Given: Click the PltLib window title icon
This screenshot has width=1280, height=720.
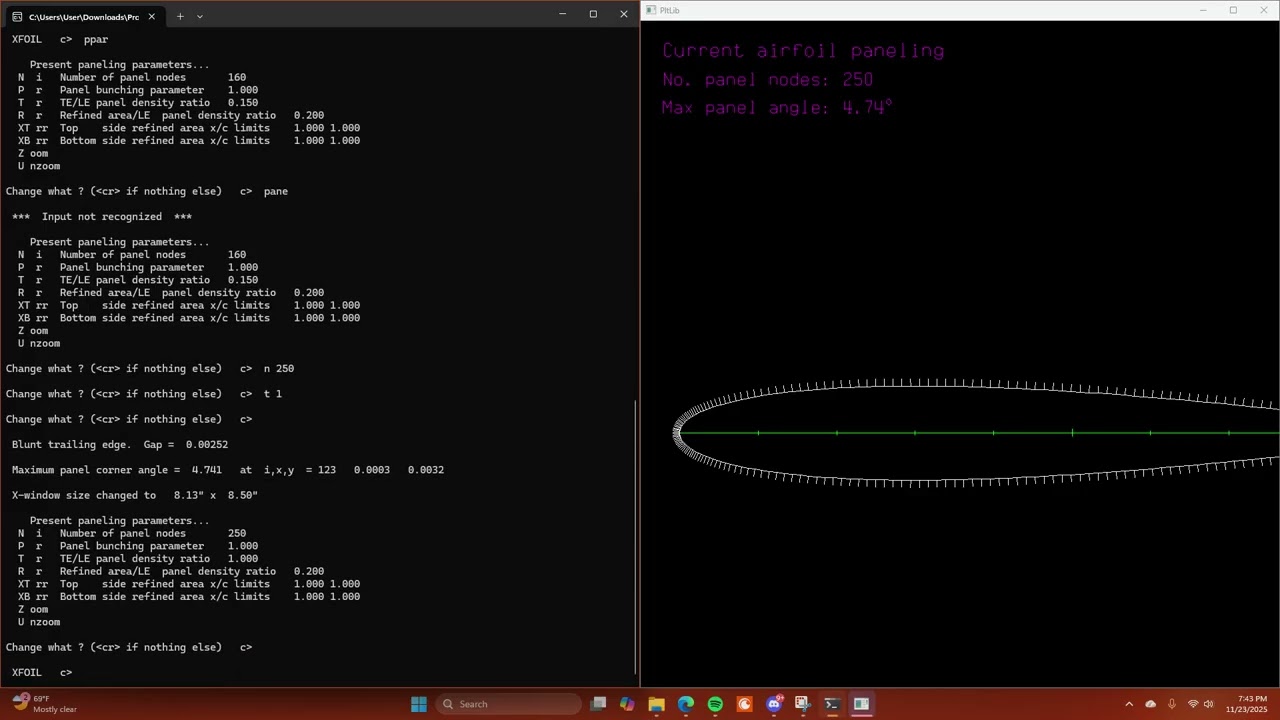Looking at the screenshot, I should pyautogui.click(x=651, y=10).
